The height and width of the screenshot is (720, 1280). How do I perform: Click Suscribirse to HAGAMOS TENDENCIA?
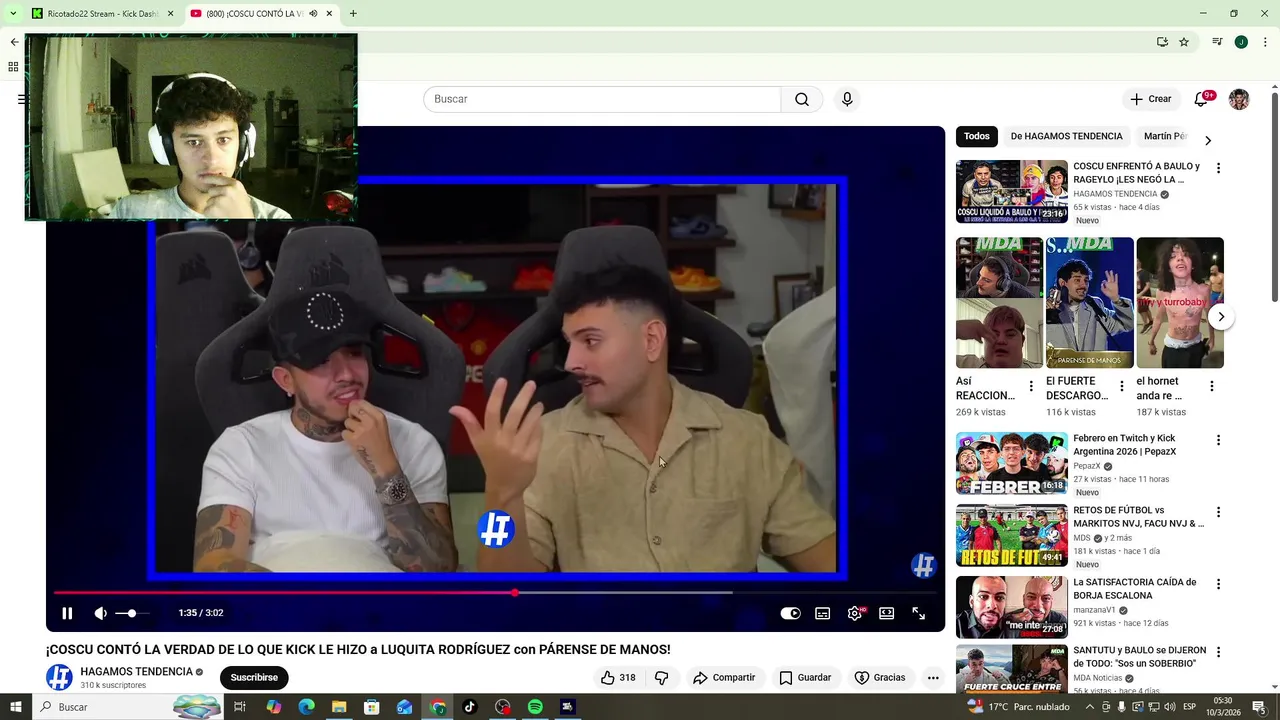coord(254,678)
